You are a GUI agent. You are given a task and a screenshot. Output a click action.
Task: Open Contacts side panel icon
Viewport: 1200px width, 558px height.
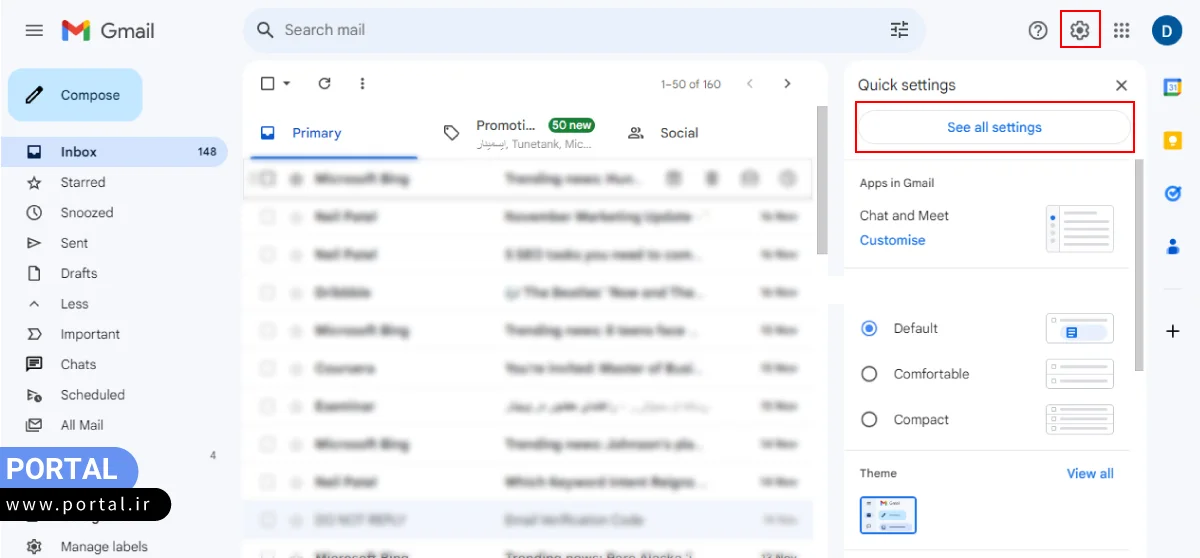click(1173, 245)
